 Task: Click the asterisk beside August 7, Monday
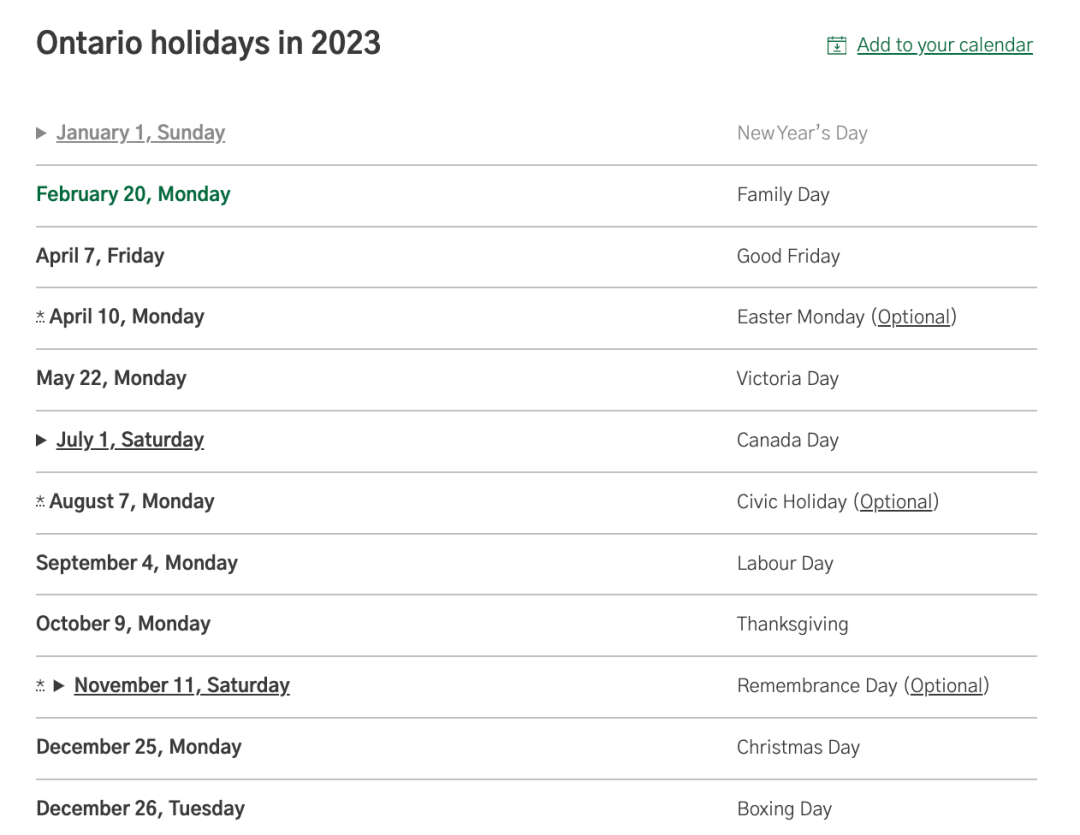click(x=41, y=502)
